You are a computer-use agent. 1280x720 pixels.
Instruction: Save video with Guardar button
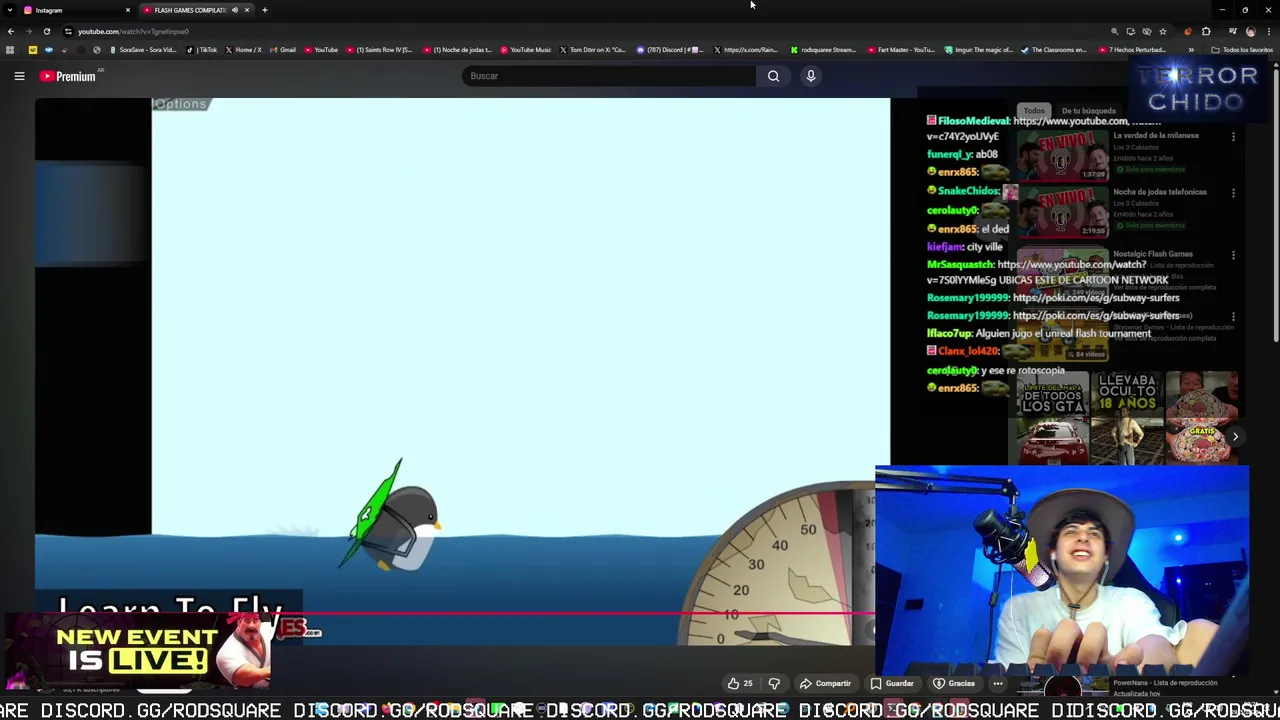892,683
